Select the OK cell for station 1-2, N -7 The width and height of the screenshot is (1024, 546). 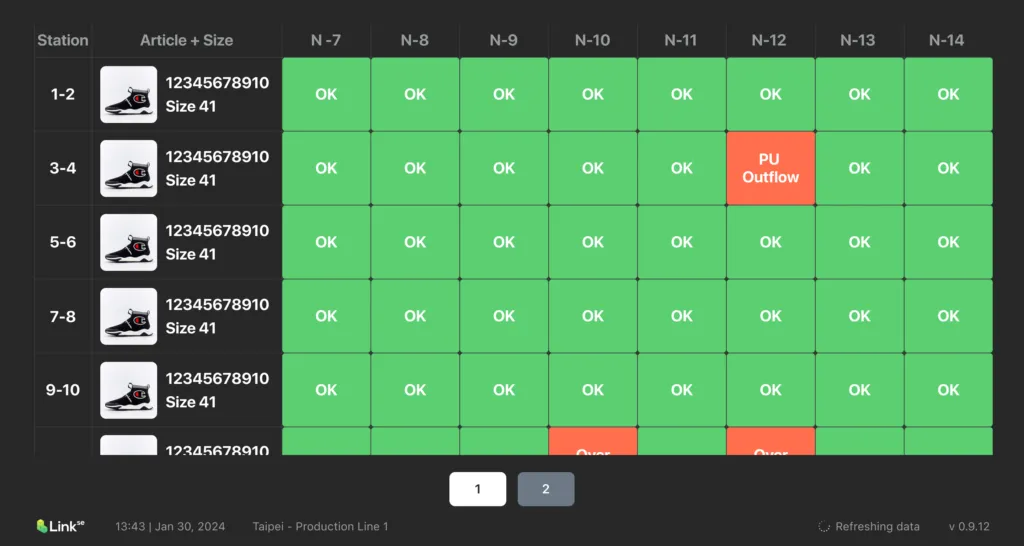coord(326,94)
